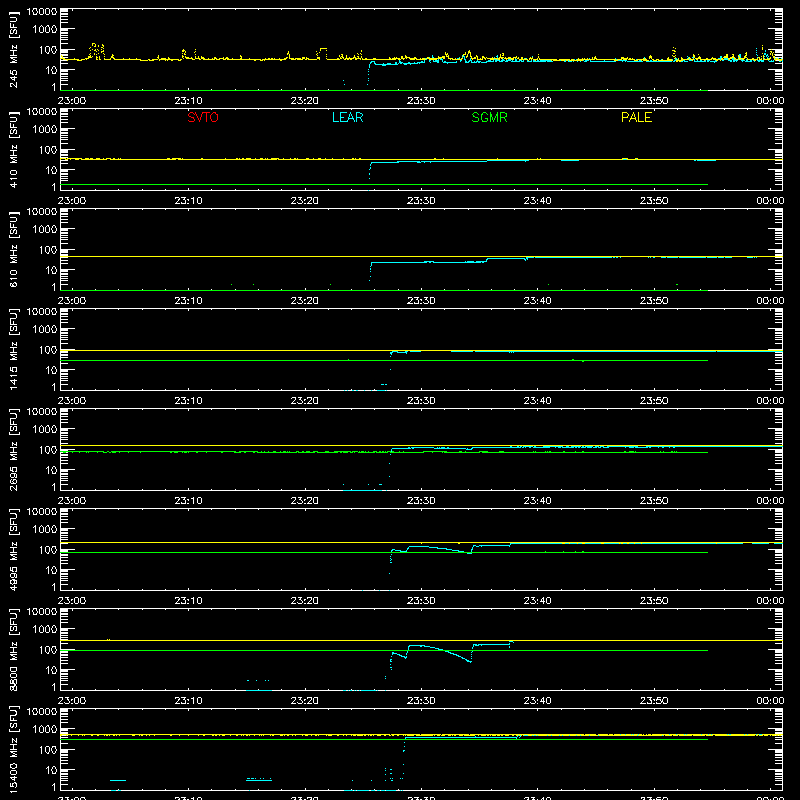Screen dimensions: 800x800
Task: Click the 10000 tick of the 4995 MHz axis
Action: point(42,512)
